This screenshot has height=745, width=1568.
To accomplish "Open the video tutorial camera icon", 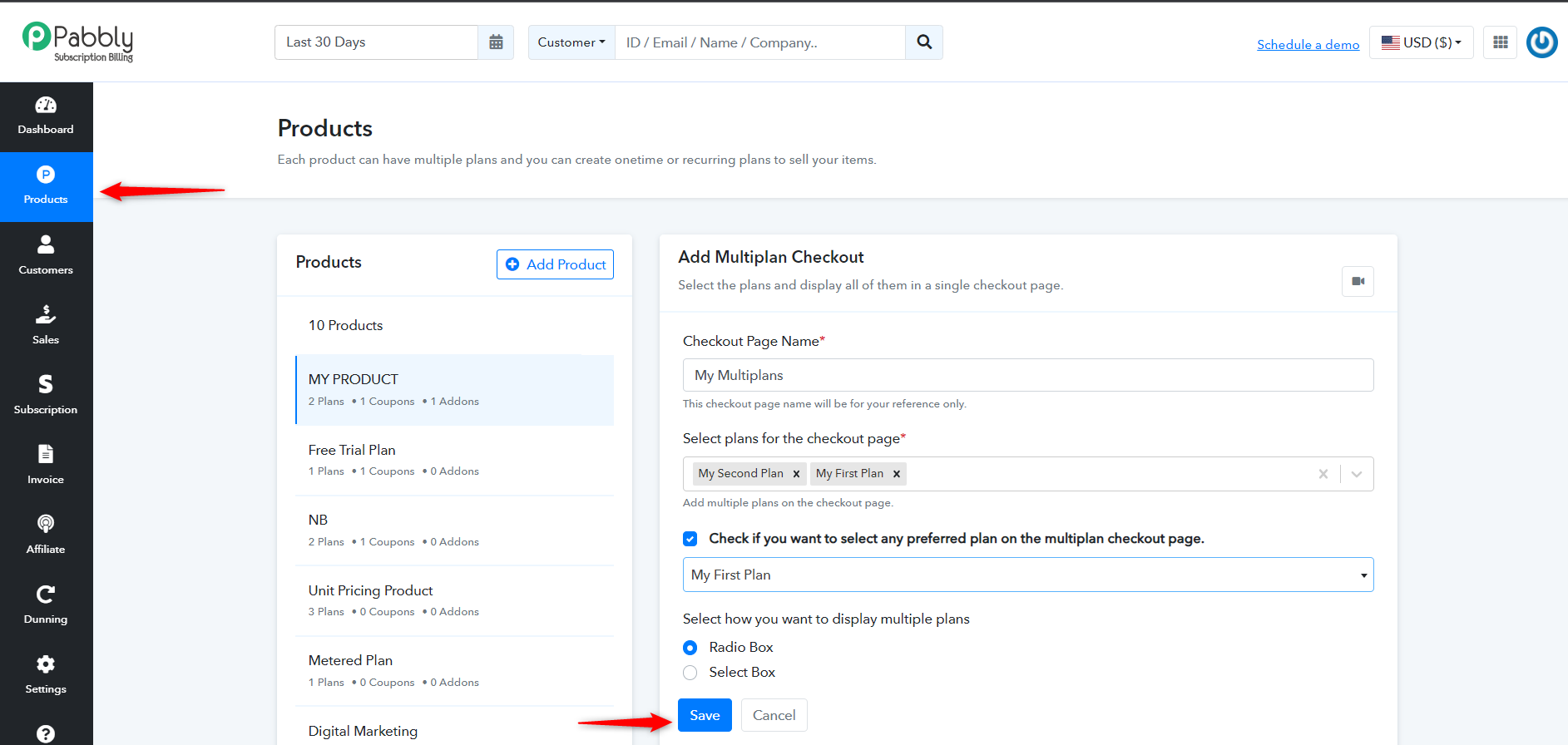I will 1358,281.
